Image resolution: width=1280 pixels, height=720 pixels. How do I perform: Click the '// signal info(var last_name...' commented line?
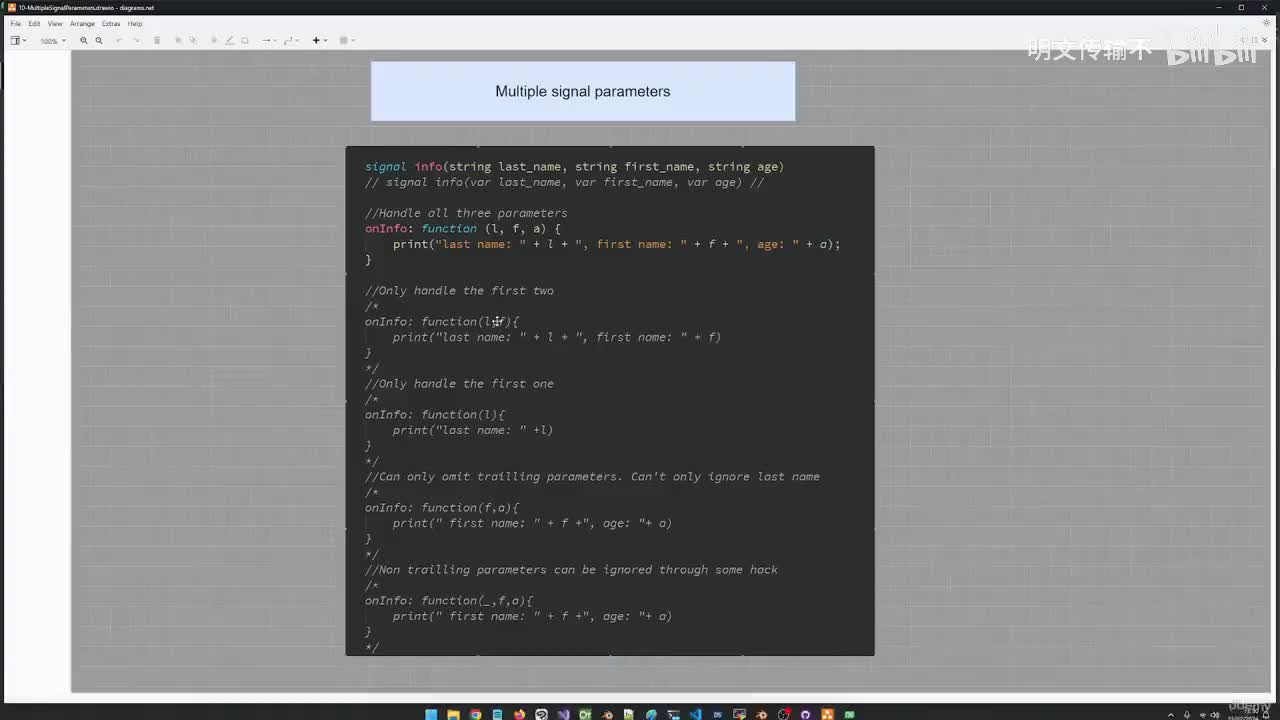point(564,183)
